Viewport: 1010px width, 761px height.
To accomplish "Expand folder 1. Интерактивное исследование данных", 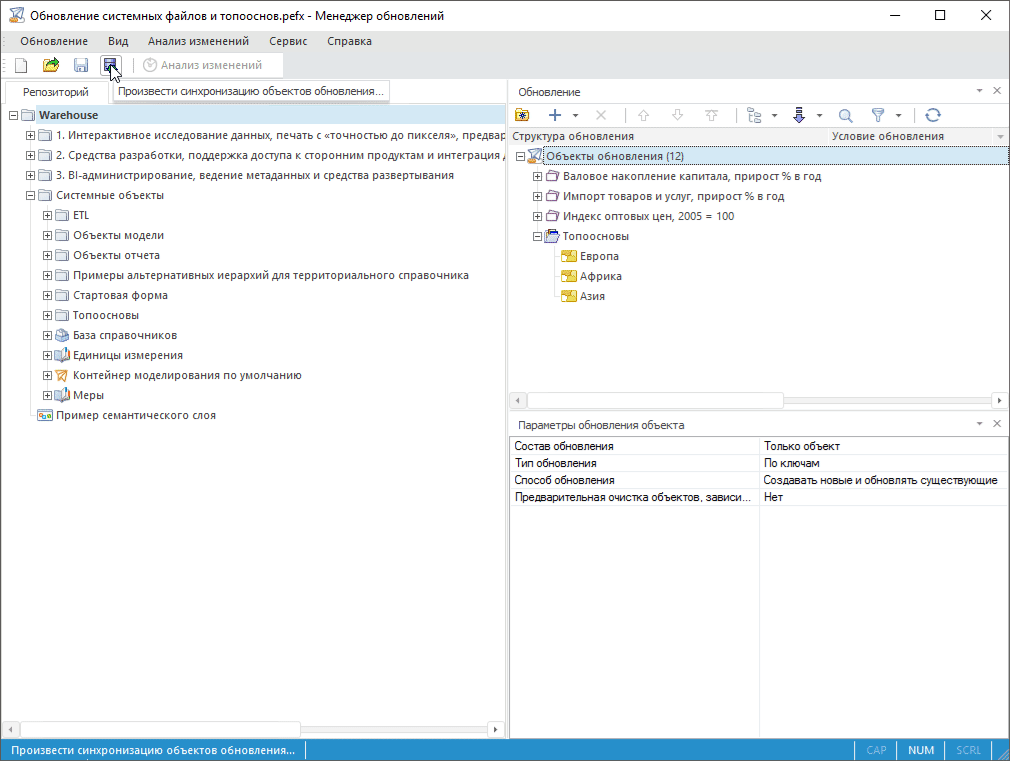I will (30, 135).
